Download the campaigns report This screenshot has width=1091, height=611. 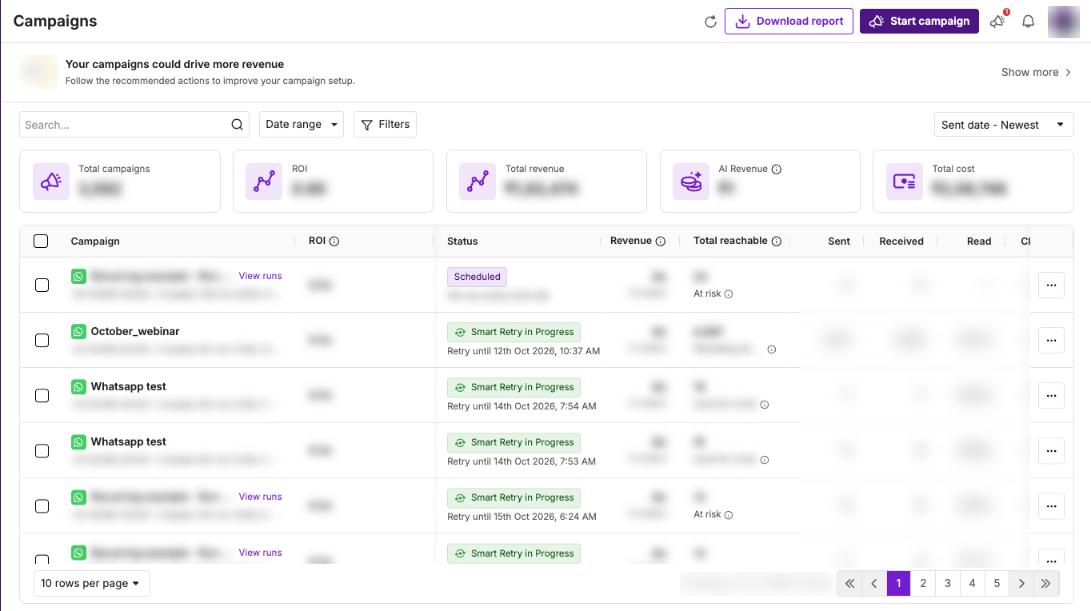789,22
